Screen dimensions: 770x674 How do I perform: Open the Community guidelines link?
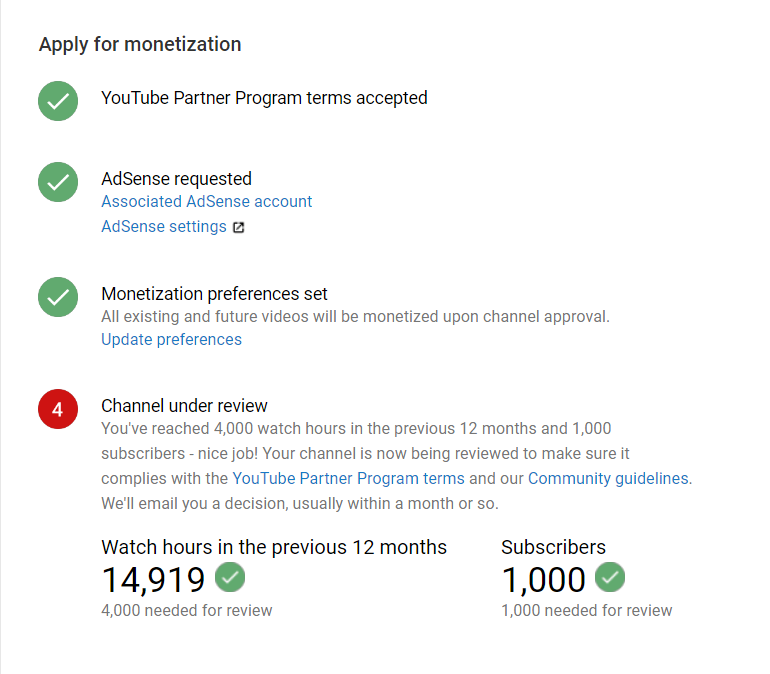[x=608, y=478]
